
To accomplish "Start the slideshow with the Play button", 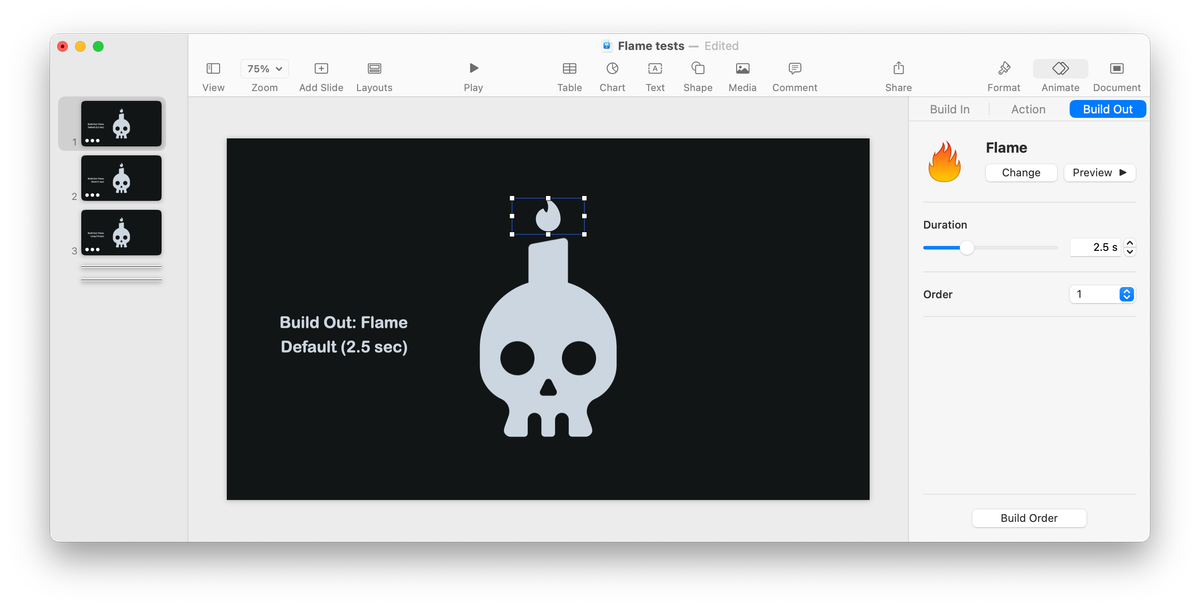I will pyautogui.click(x=473, y=69).
